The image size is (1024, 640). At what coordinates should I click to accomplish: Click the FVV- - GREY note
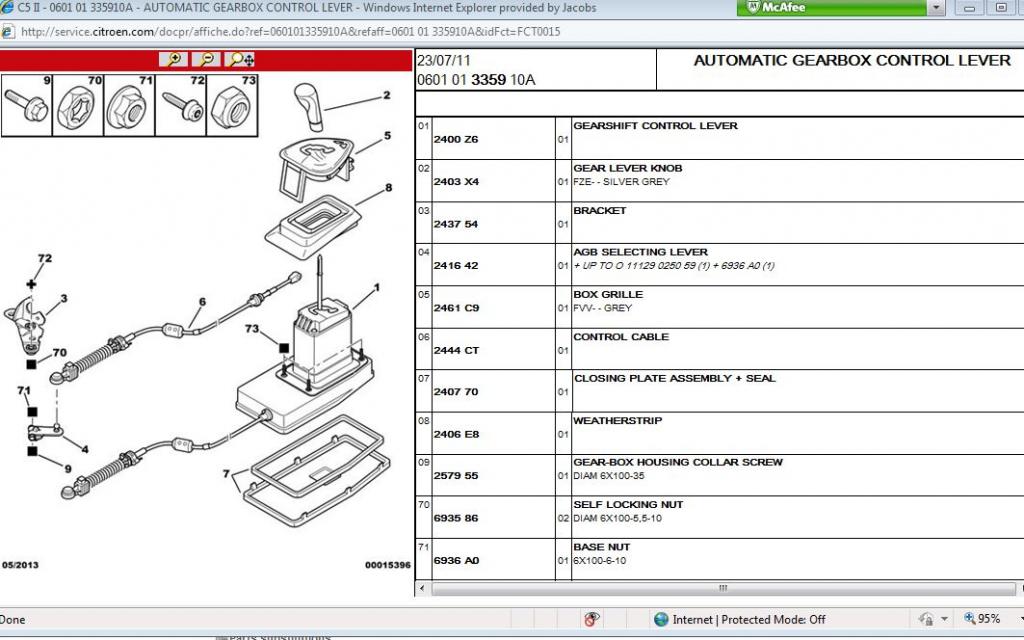602,308
